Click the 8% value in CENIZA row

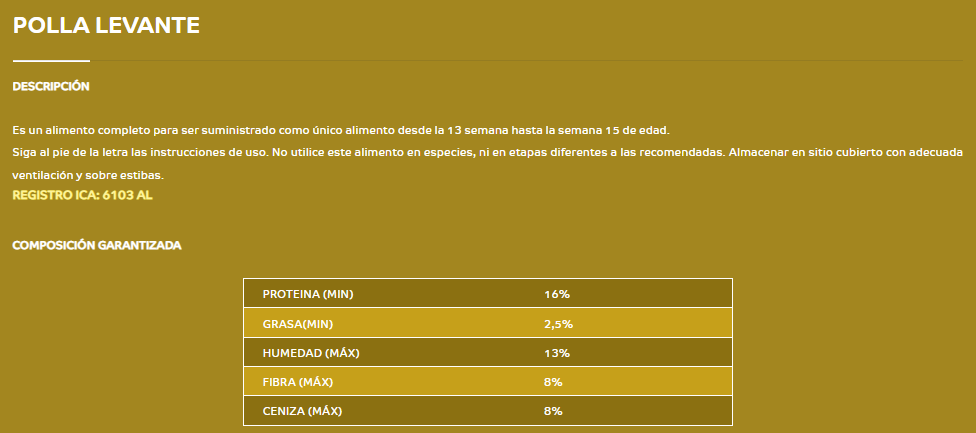553,411
